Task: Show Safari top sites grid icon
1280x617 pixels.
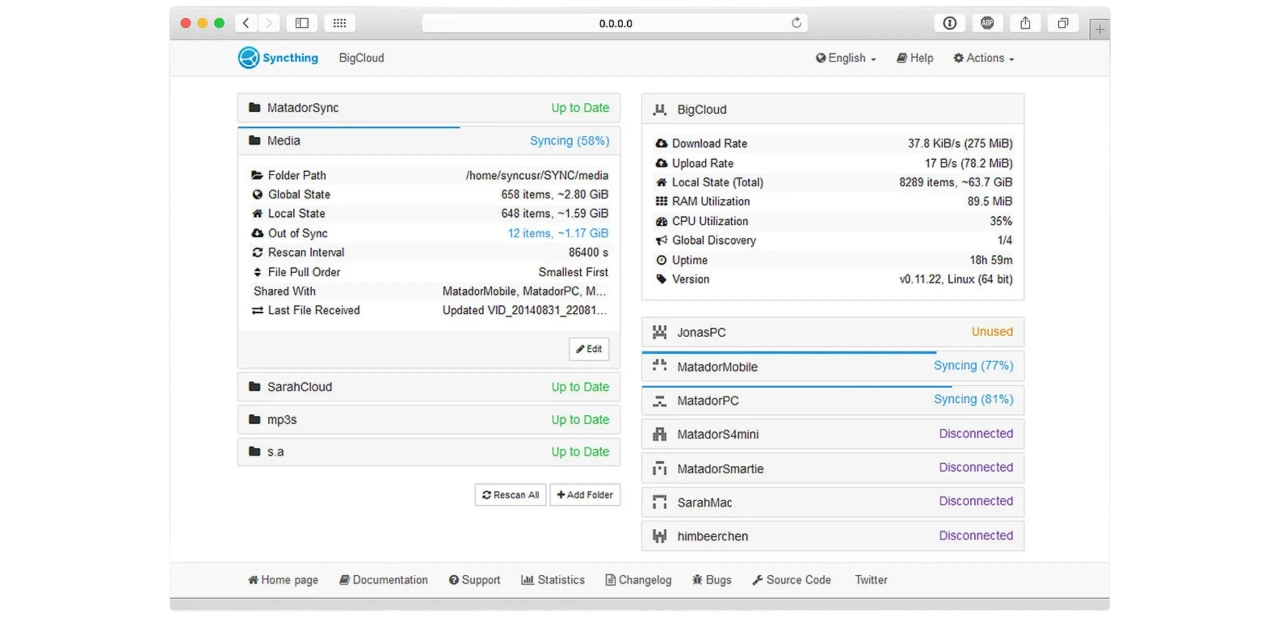Action: pyautogui.click(x=340, y=23)
